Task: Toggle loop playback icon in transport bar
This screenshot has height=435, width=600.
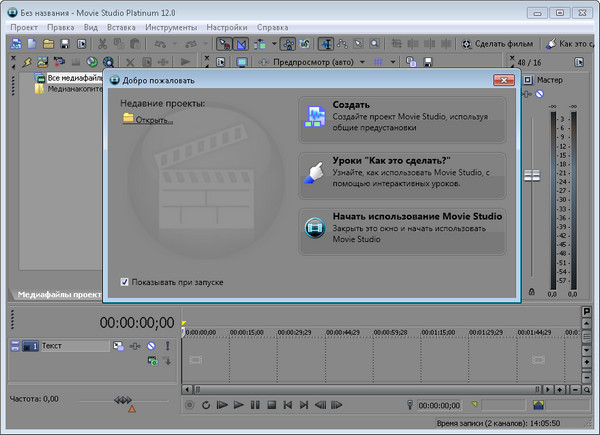Action: [x=206, y=405]
